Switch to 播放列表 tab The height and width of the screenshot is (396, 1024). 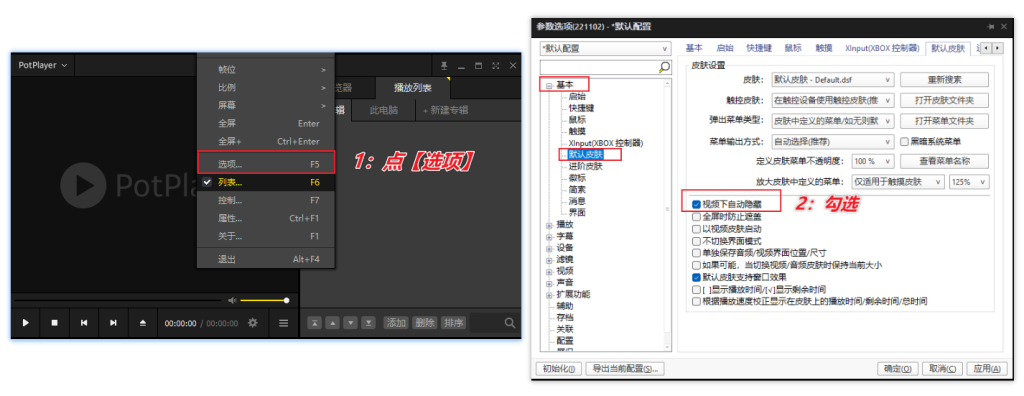pyautogui.click(x=412, y=88)
